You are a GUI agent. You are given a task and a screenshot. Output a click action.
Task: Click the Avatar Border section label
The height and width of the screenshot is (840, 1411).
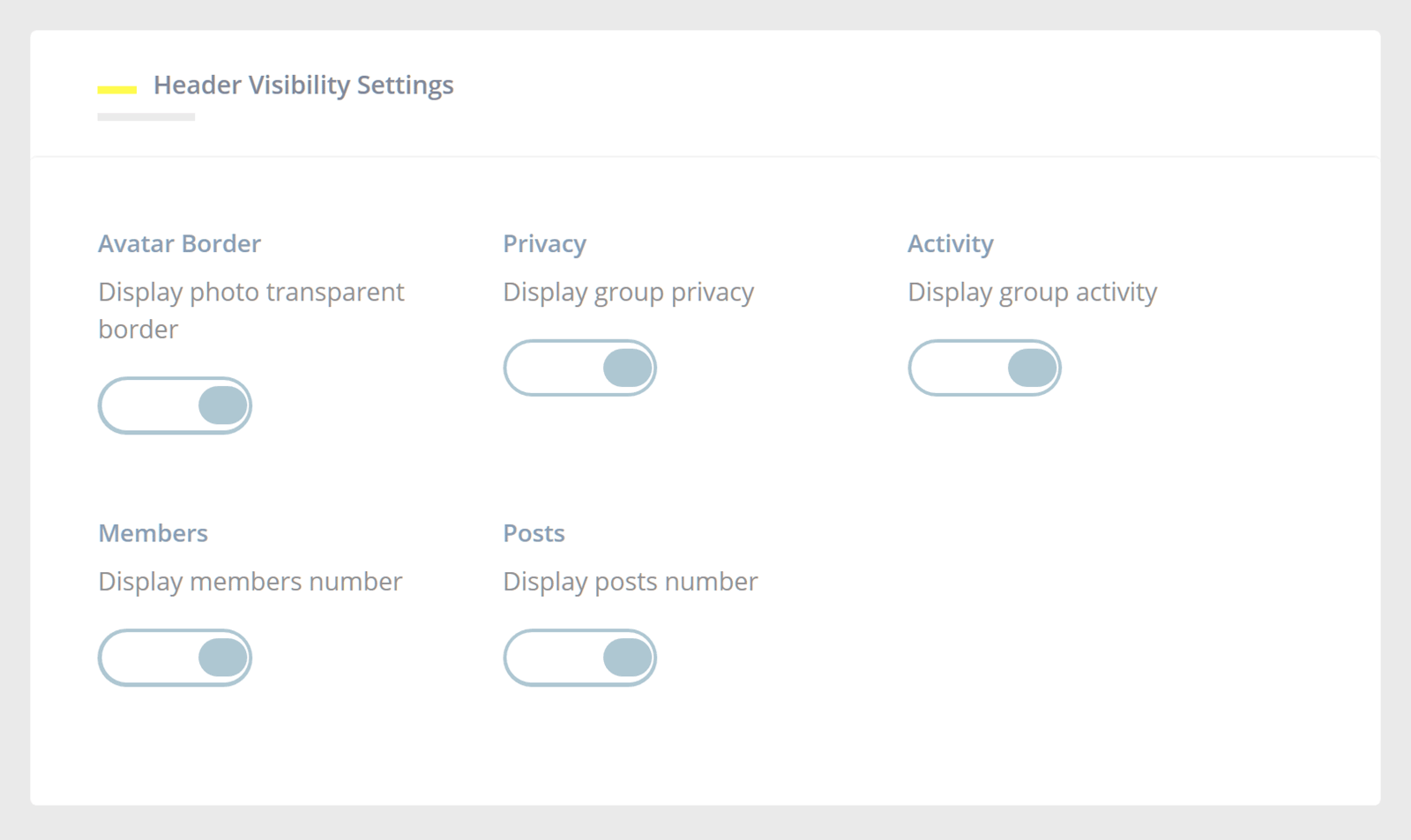coord(179,243)
